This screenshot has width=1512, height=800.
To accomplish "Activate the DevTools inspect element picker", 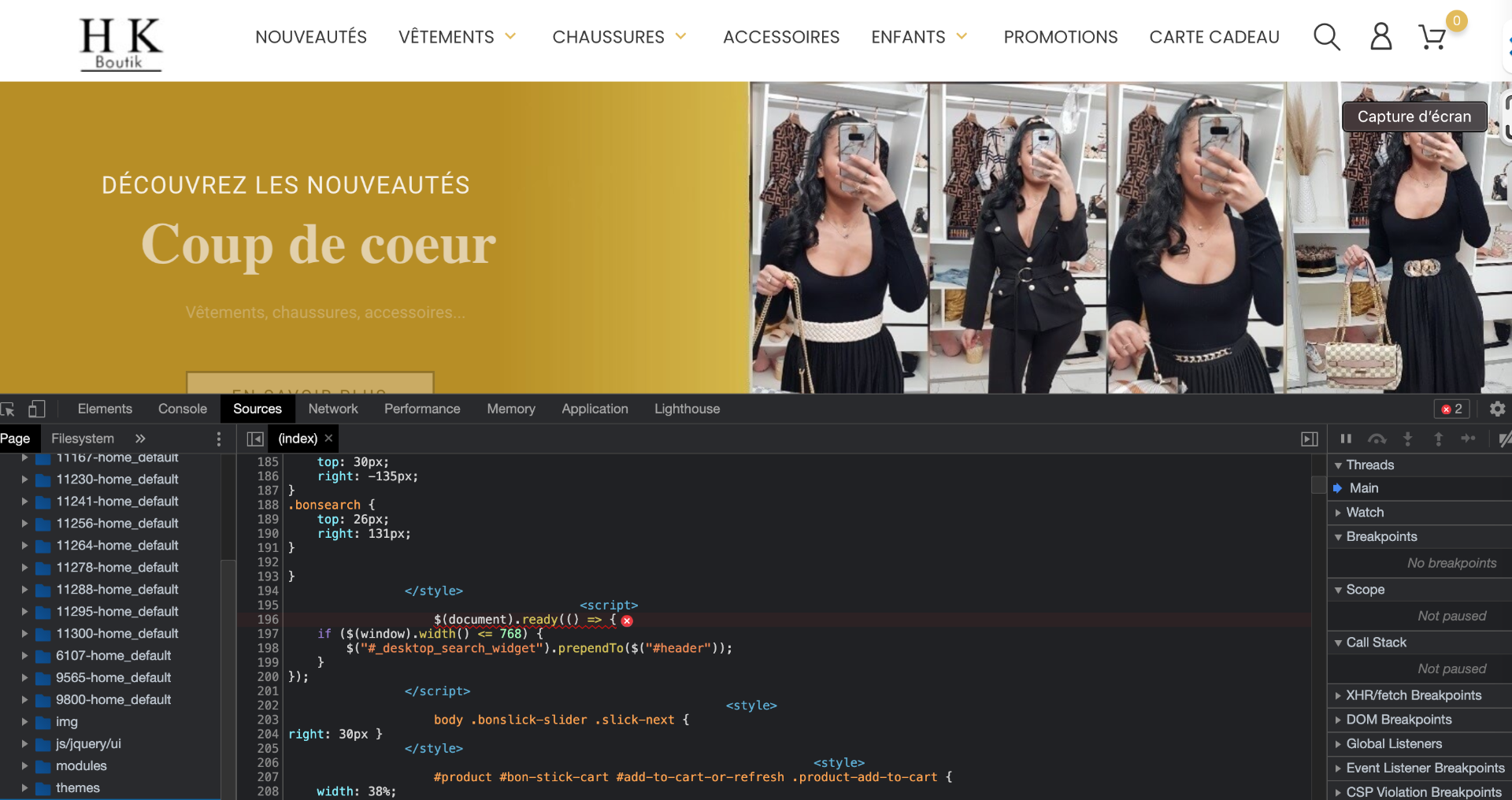I will click(x=8, y=409).
